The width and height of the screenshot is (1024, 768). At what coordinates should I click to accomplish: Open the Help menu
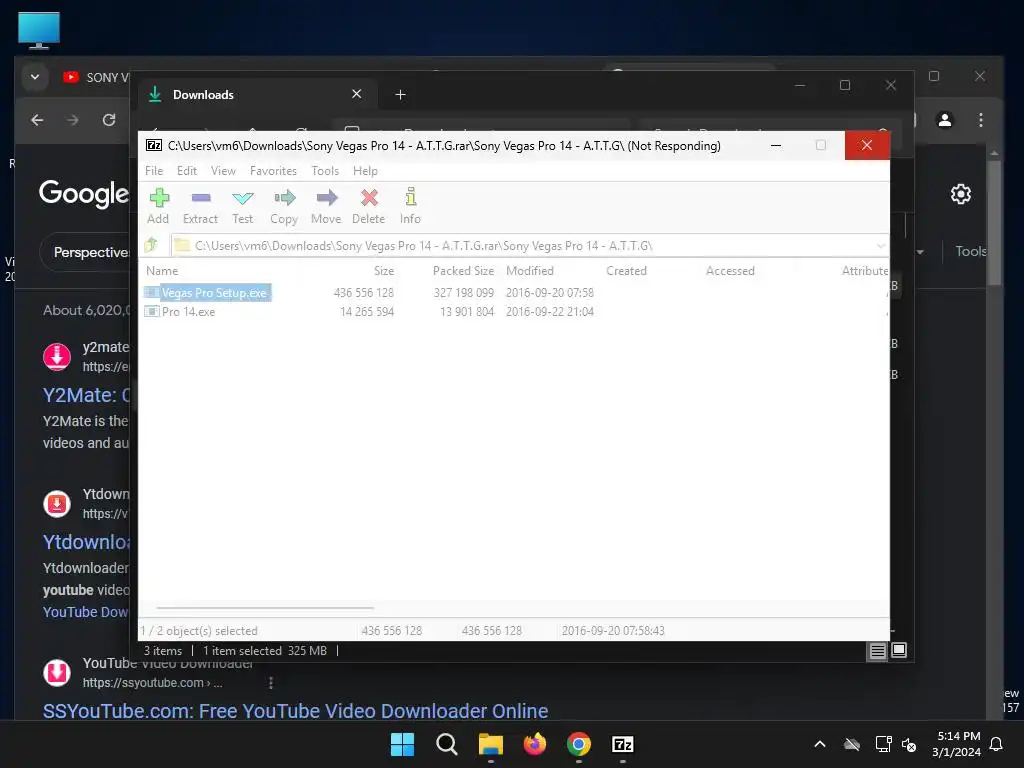pos(365,170)
